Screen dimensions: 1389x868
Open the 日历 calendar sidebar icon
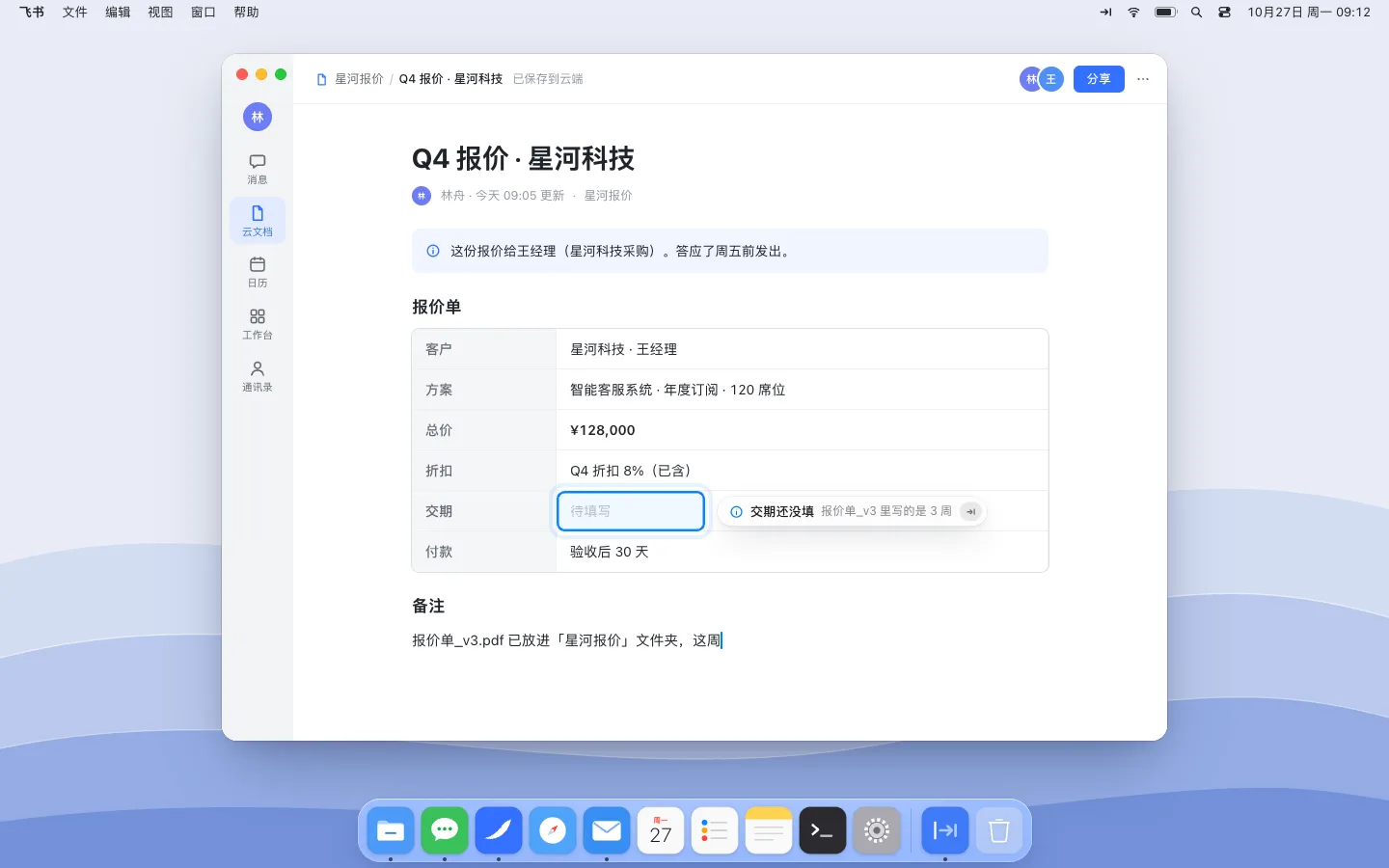coord(258,272)
